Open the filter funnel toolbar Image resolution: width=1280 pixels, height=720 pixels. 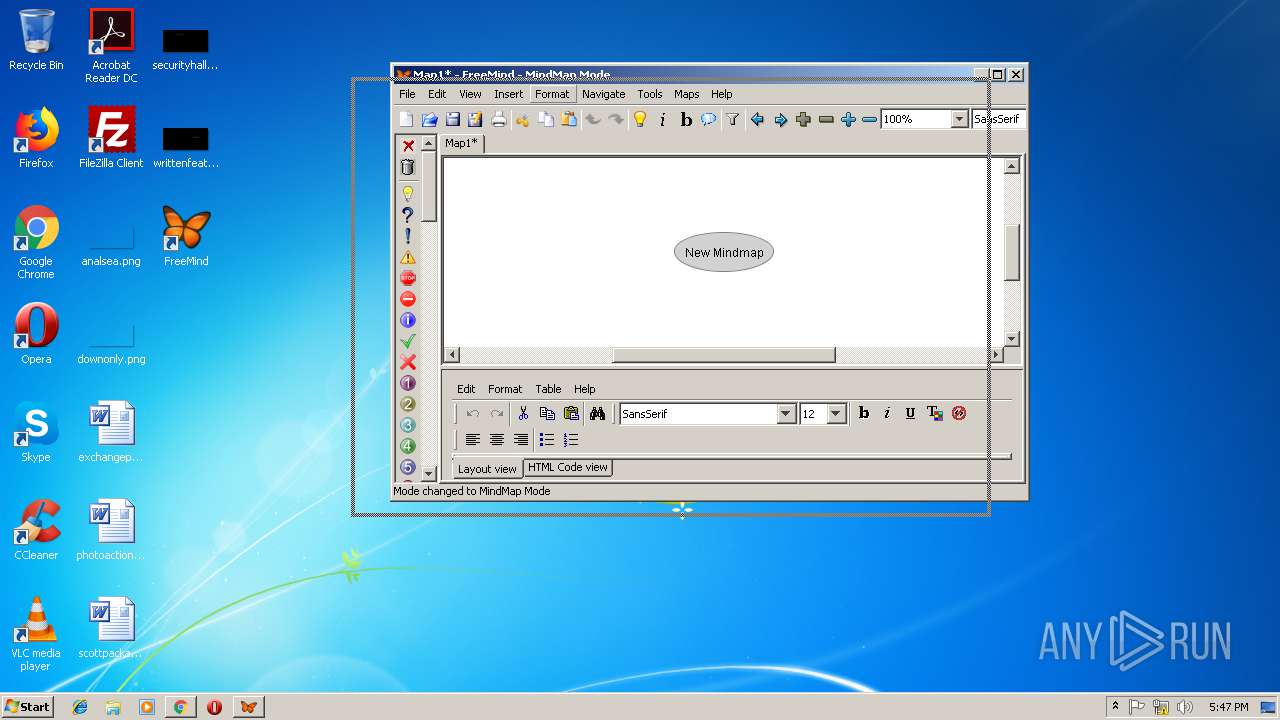click(x=733, y=119)
